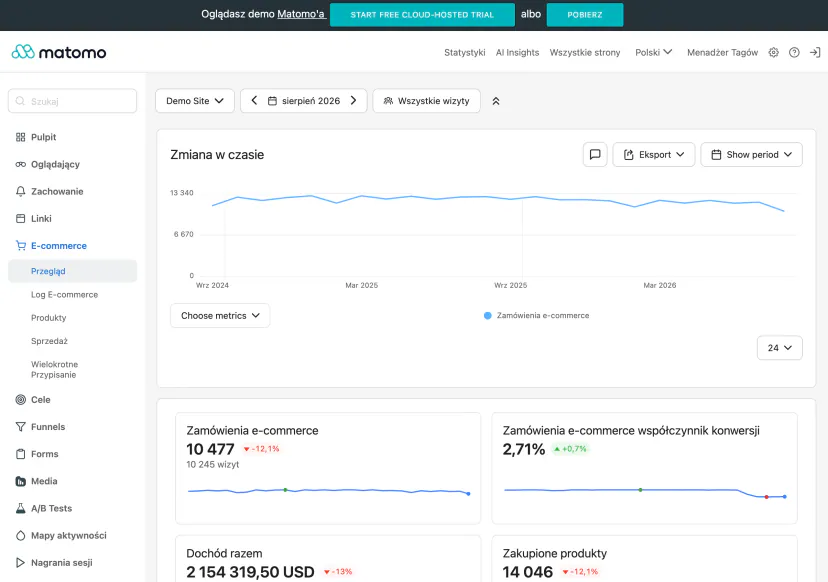Follow the Matomo'a link in banner
This screenshot has height=582, width=828.
point(302,14)
